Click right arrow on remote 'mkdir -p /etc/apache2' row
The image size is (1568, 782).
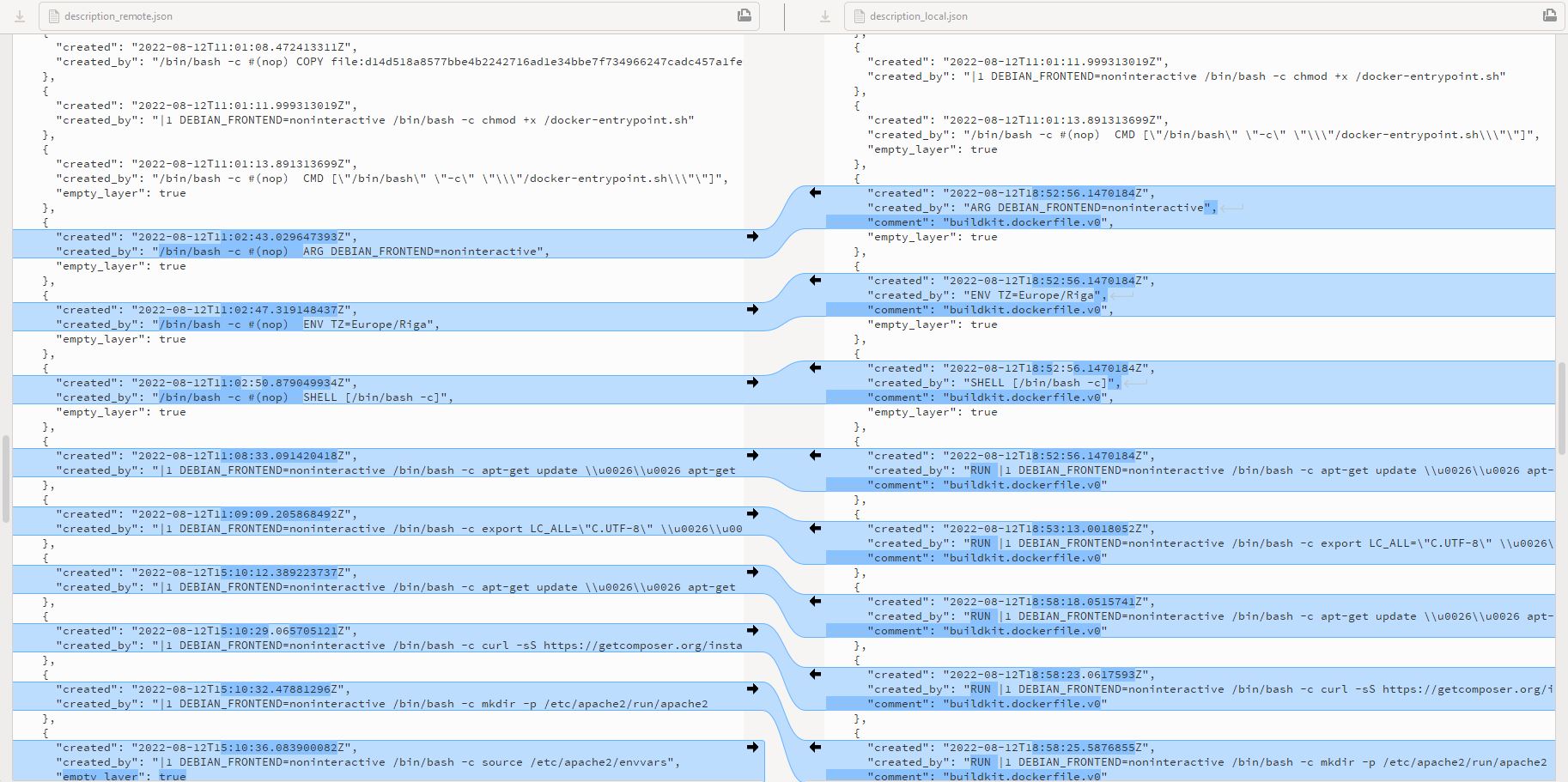pyautogui.click(x=752, y=689)
